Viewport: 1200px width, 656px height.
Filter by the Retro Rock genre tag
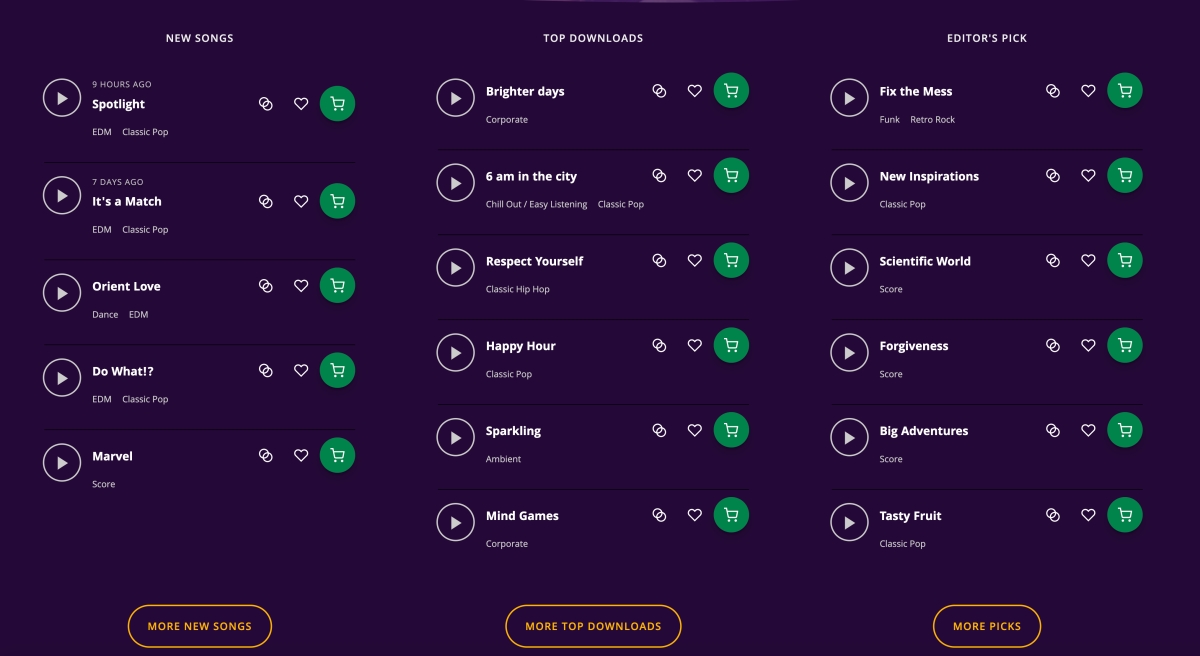pyautogui.click(x=932, y=120)
